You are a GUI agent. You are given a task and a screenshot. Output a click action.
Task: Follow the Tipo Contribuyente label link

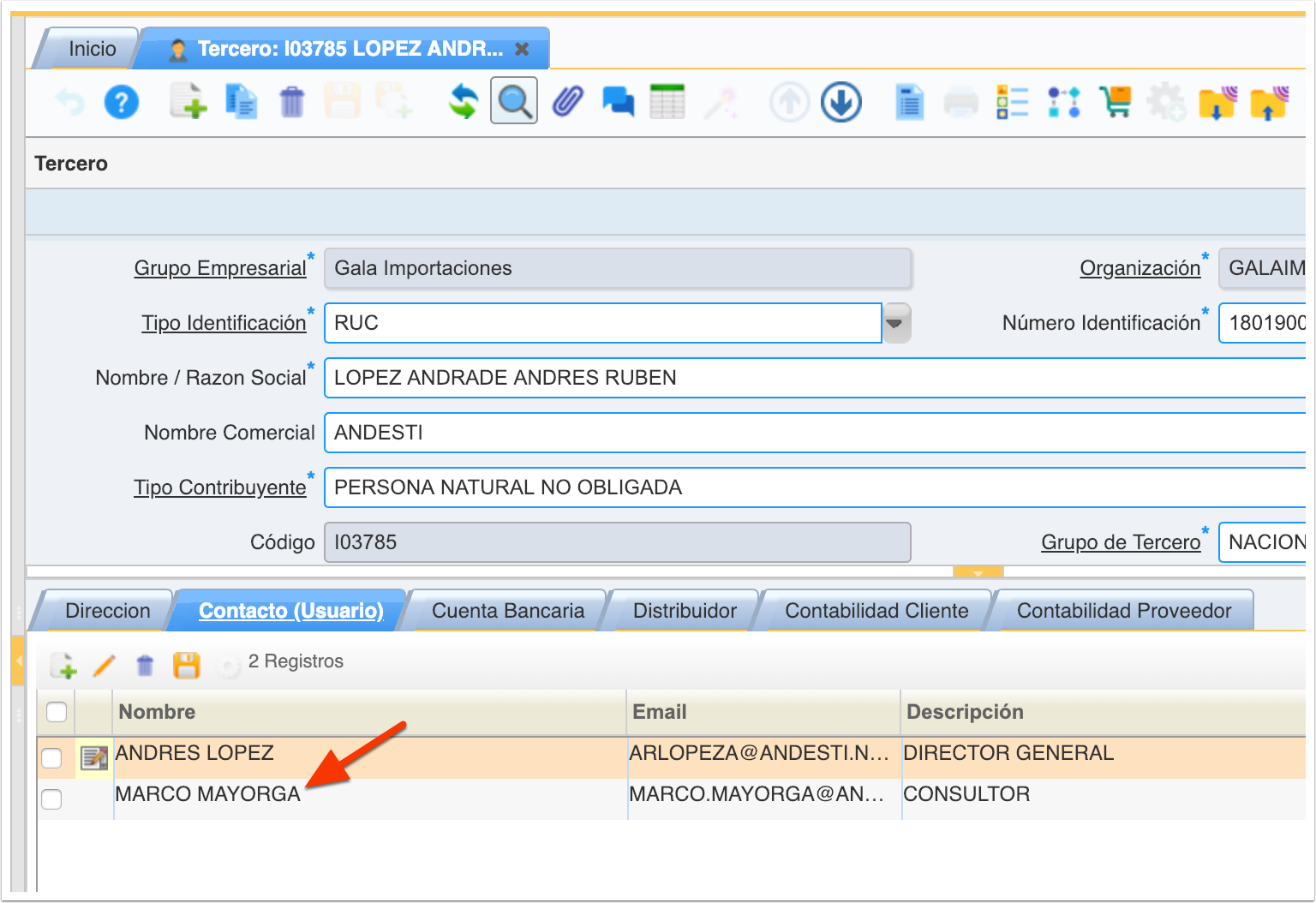[x=219, y=487]
